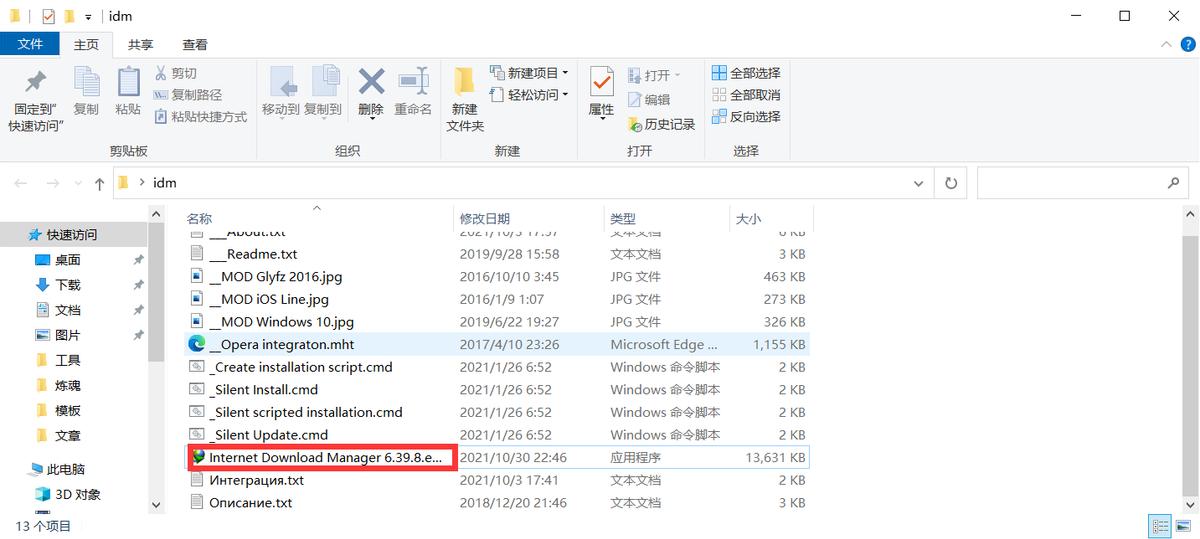Click the ribbon help question mark icon
1200x539 pixels.
[x=1188, y=45]
